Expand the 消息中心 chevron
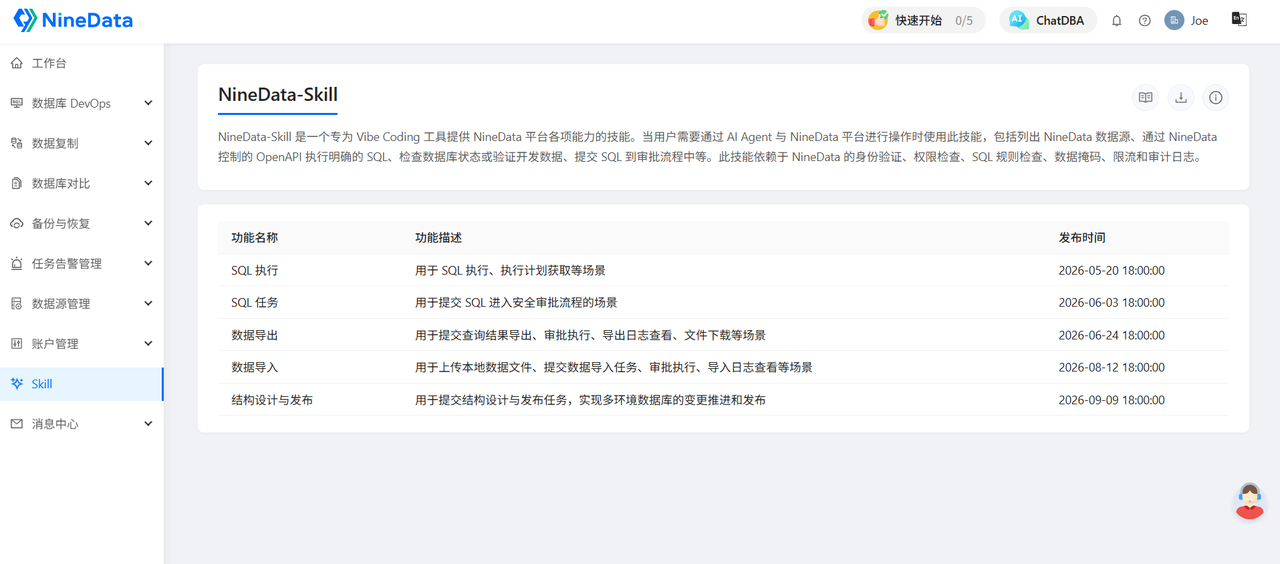The width and height of the screenshot is (1280, 564). click(x=148, y=424)
